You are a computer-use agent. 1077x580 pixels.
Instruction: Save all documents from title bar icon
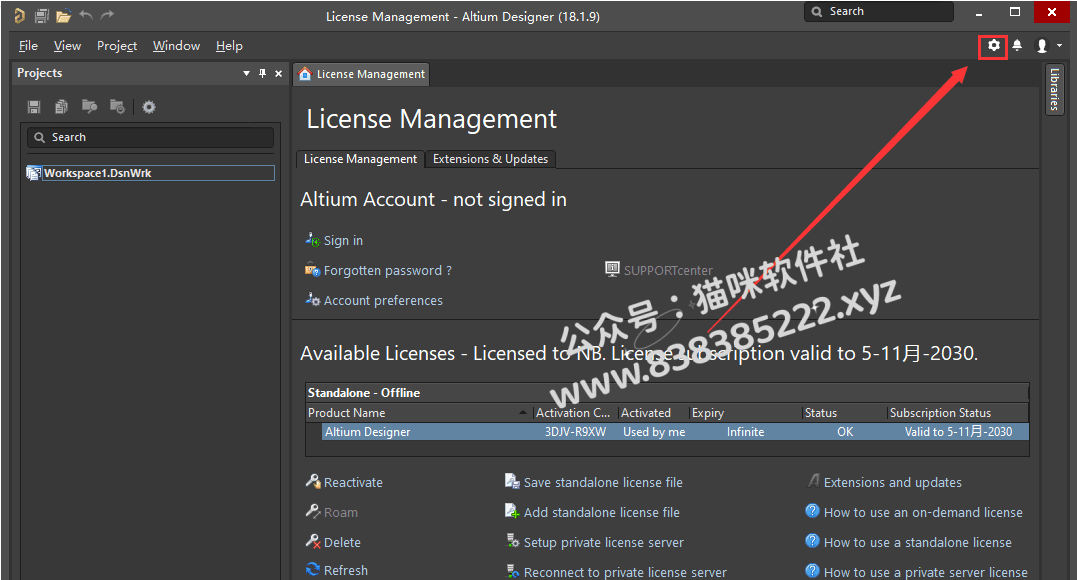[41, 15]
